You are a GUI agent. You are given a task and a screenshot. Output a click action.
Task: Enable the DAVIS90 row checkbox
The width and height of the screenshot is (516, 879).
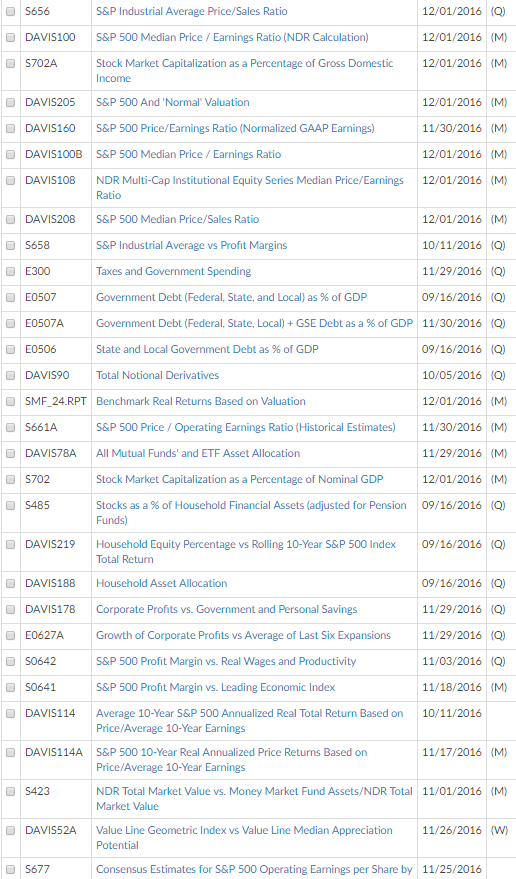coord(10,376)
